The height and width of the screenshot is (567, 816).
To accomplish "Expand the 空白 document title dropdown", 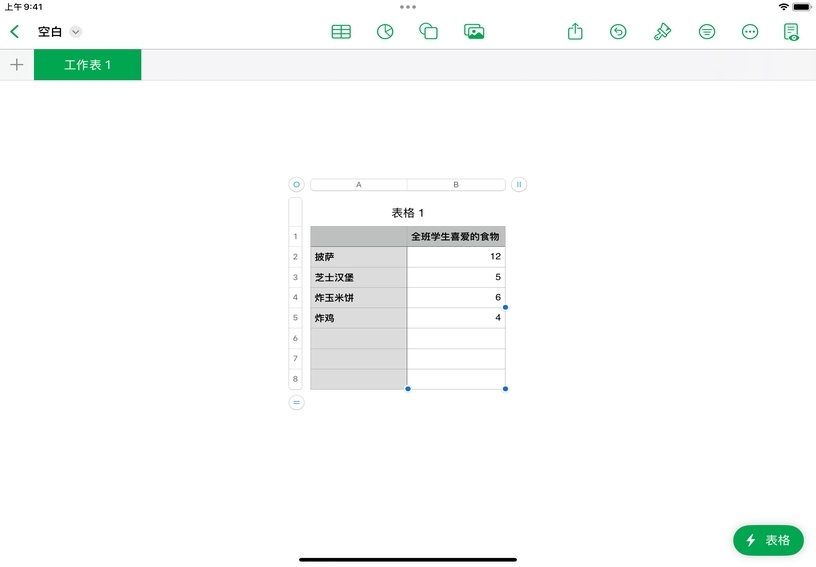I will [76, 32].
